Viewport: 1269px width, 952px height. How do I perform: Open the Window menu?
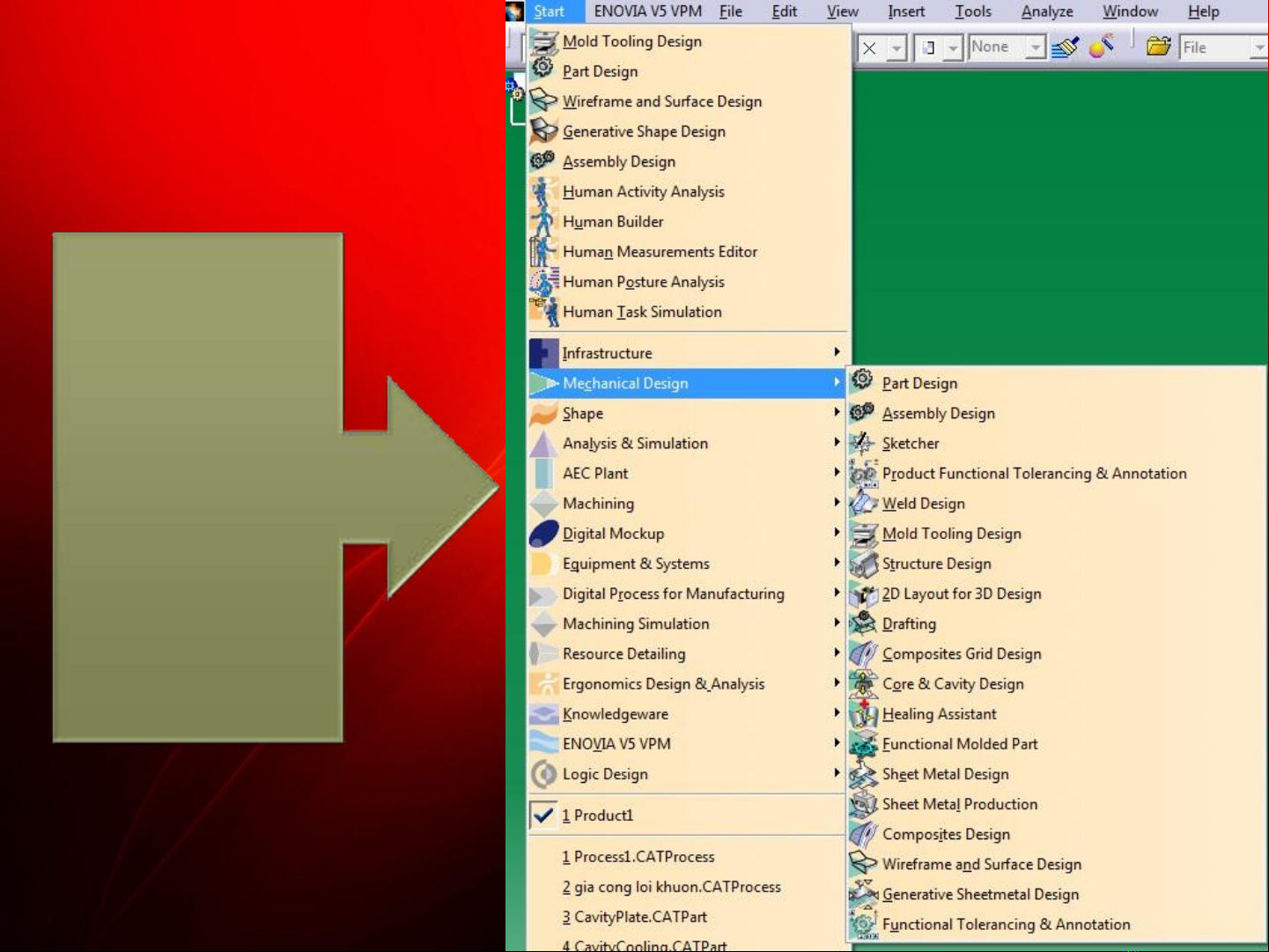click(1131, 11)
